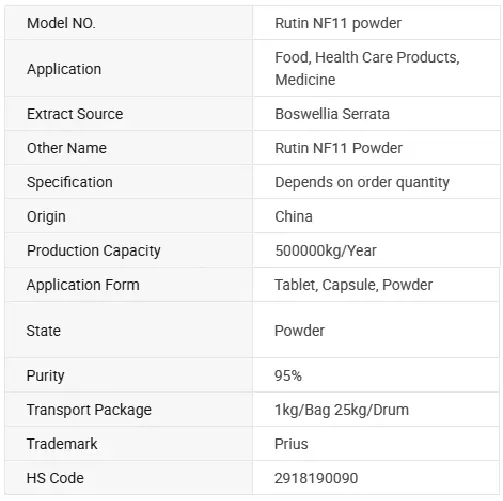Screen dimensions: 503x501
Task: Click the Prius trademark value
Action: pyautogui.click(x=291, y=444)
